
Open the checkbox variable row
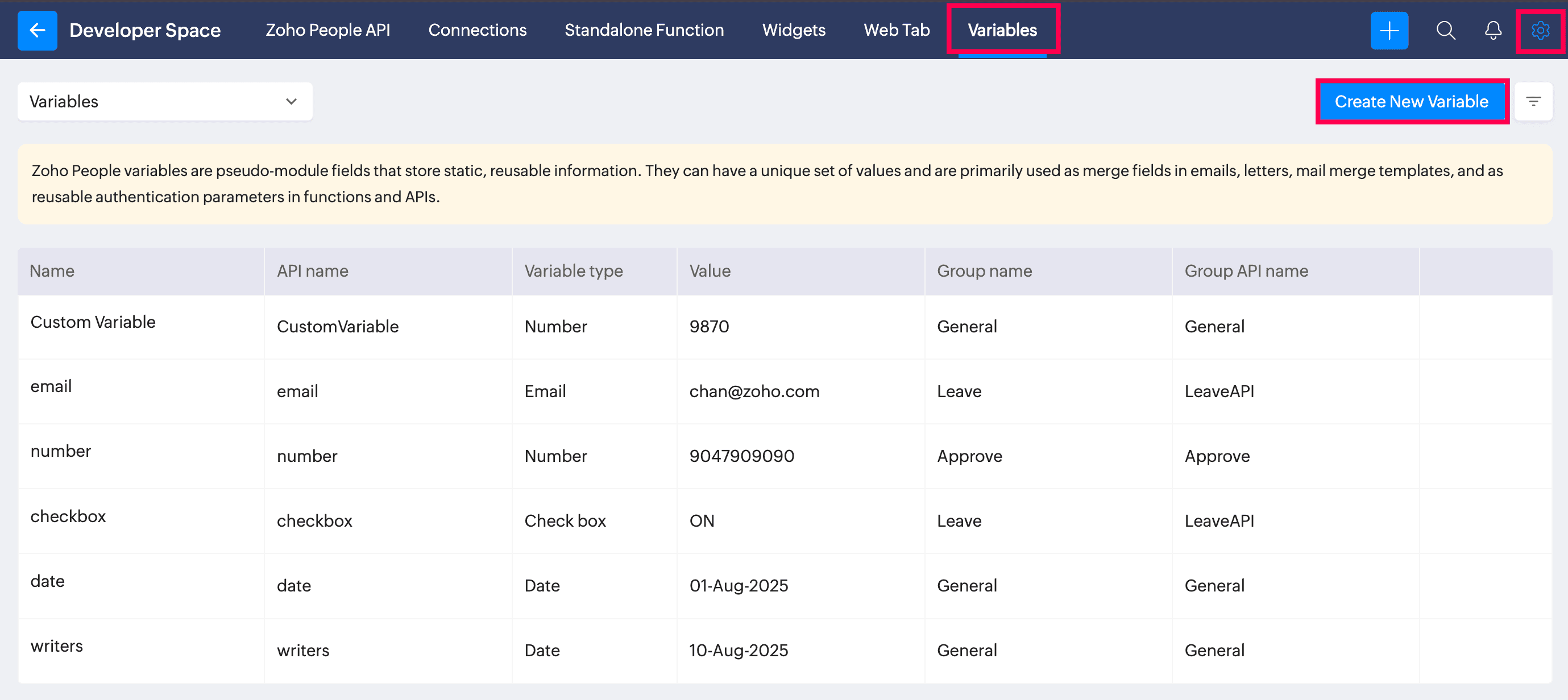68,516
